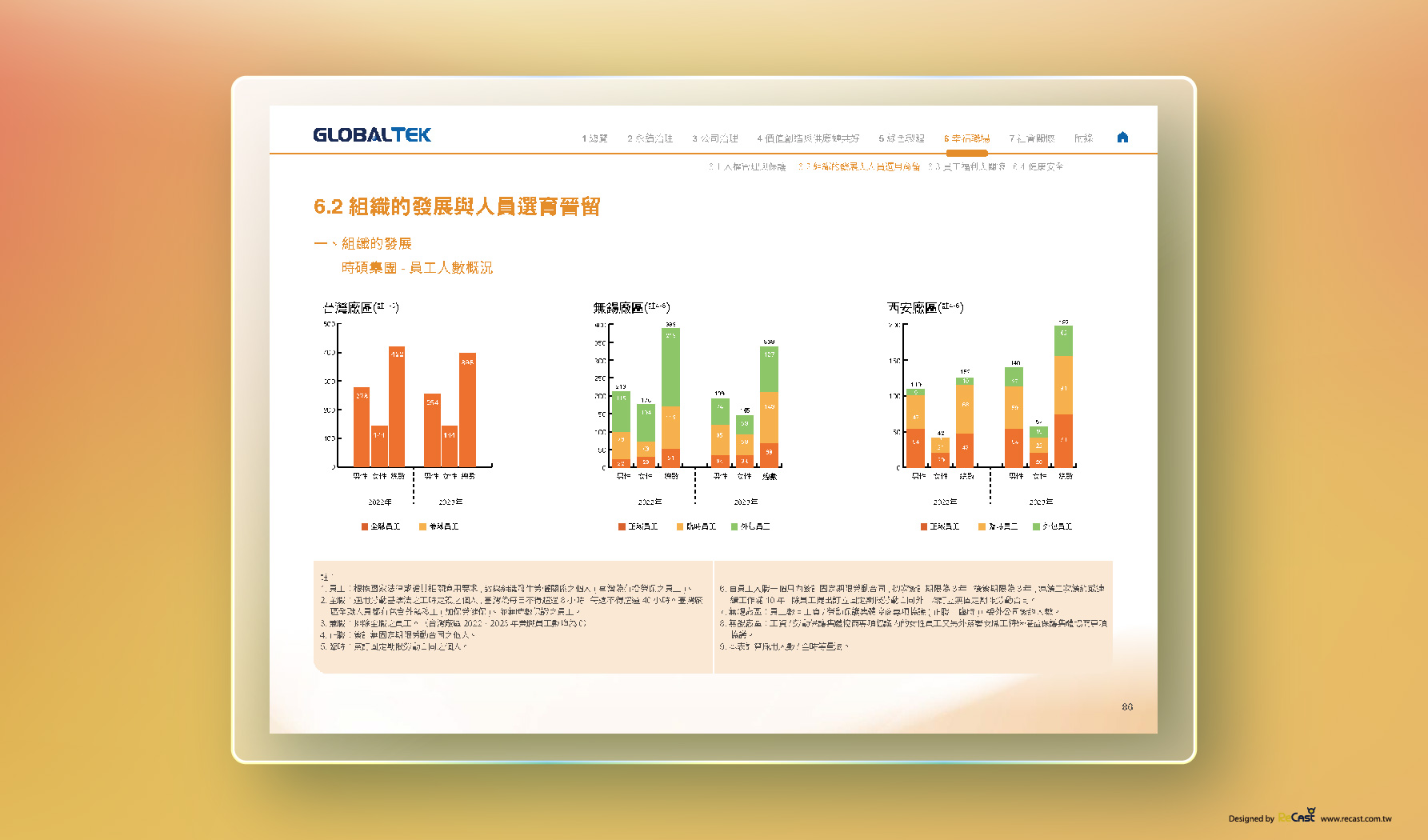Open chapter 7 社會關懷 tab
Screen dimensions: 1428x840
[x=1032, y=138]
